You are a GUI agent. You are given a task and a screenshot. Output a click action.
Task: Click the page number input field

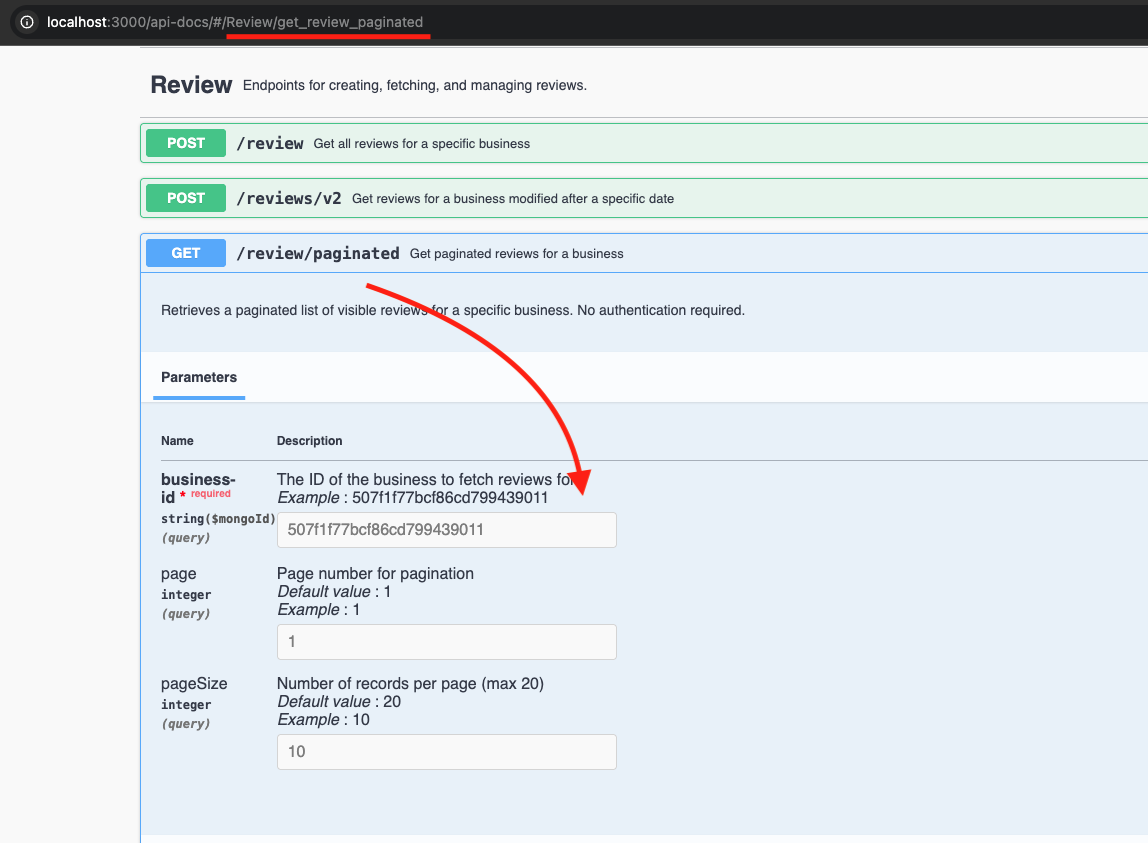(x=446, y=642)
